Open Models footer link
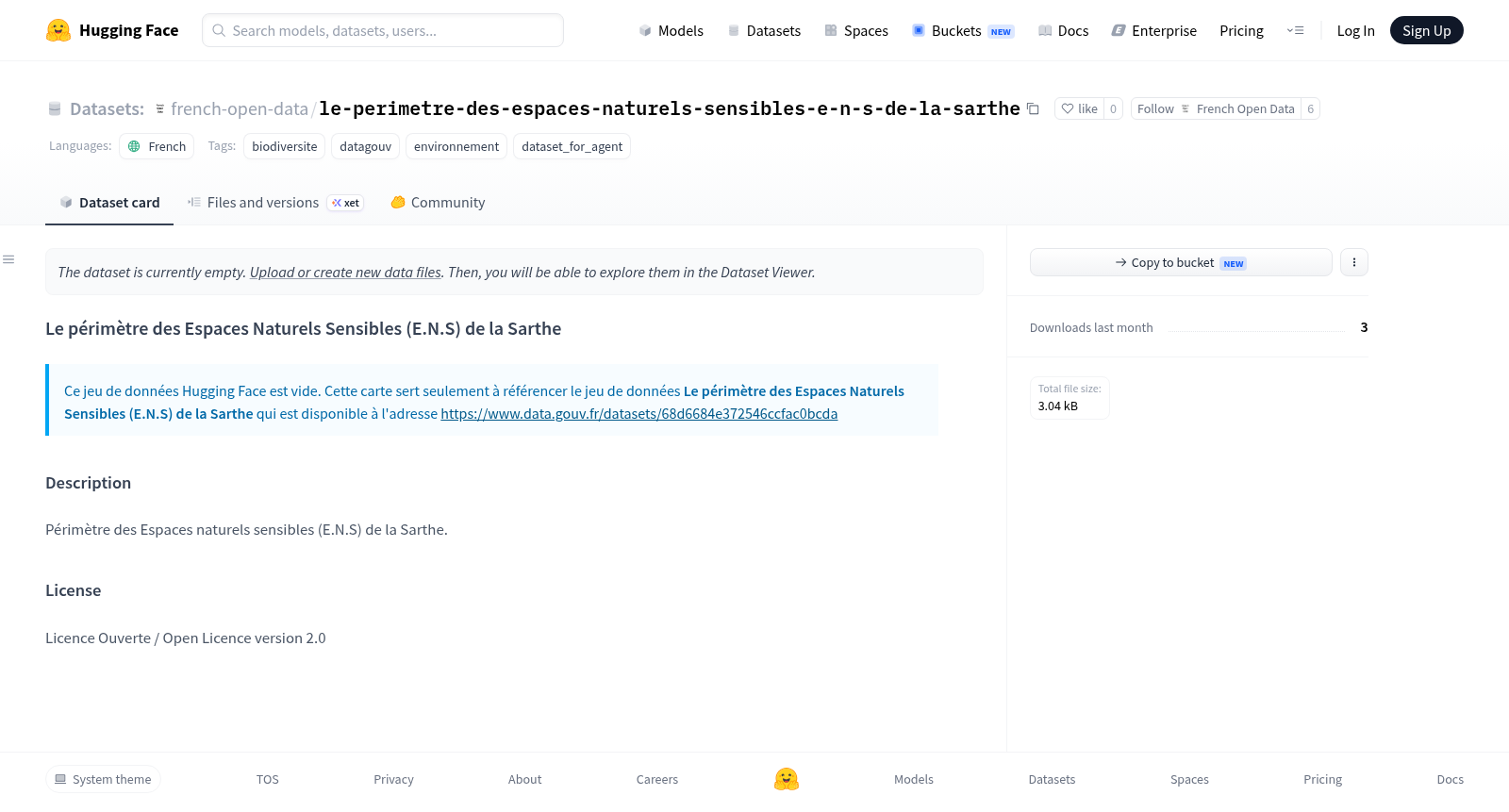 [914, 779]
